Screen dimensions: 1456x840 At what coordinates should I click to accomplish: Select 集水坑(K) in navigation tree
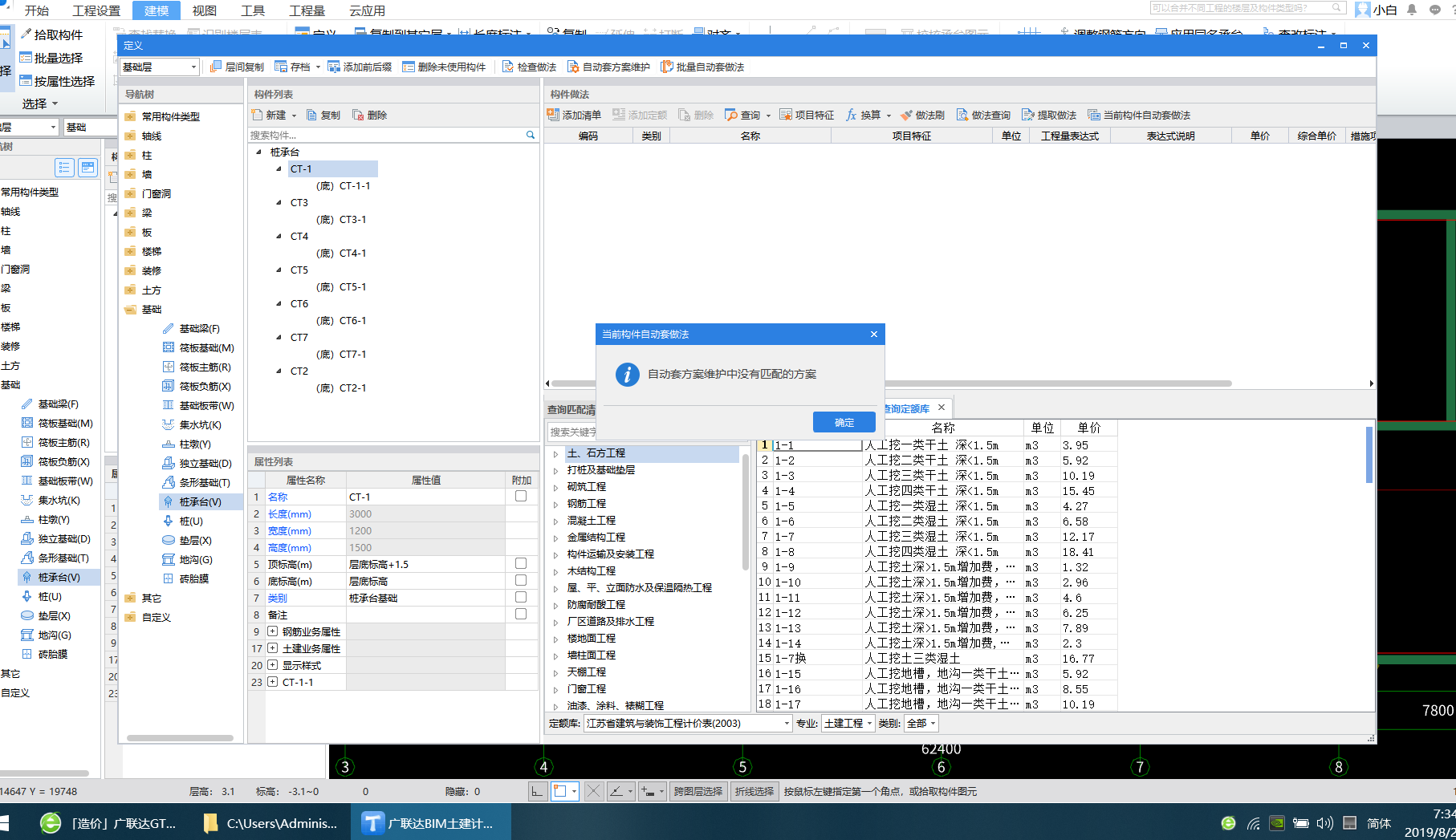tap(200, 424)
